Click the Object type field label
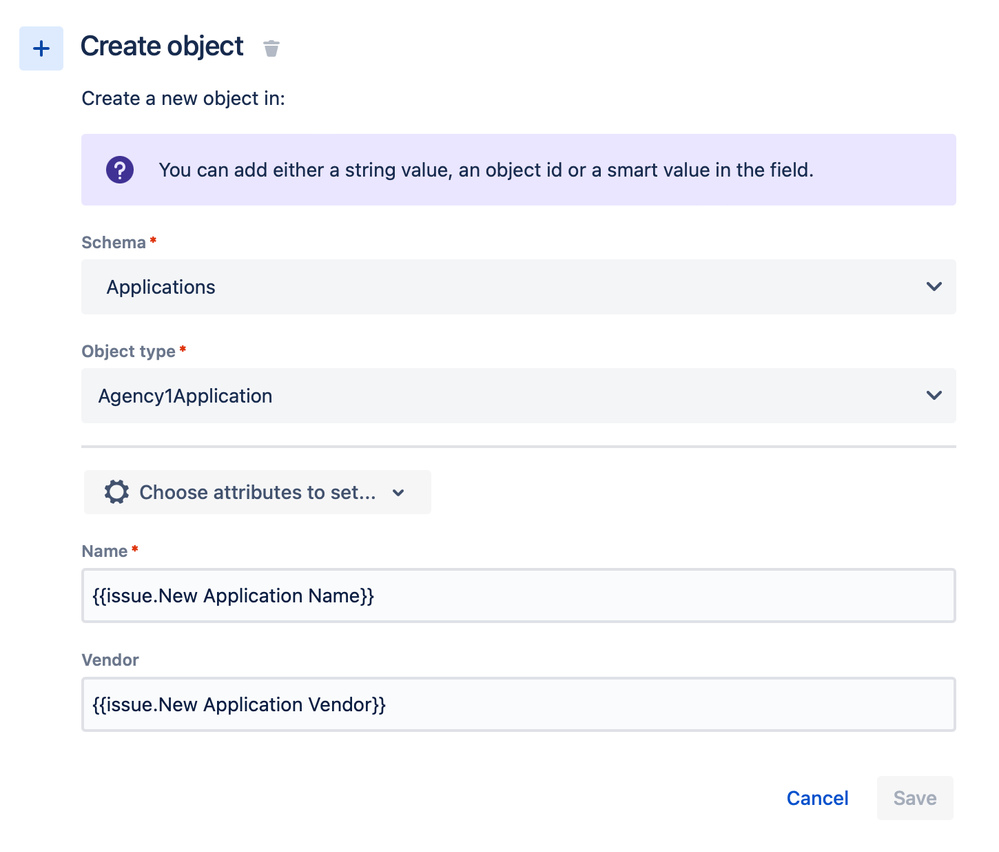The width and height of the screenshot is (999, 852). [128, 352]
